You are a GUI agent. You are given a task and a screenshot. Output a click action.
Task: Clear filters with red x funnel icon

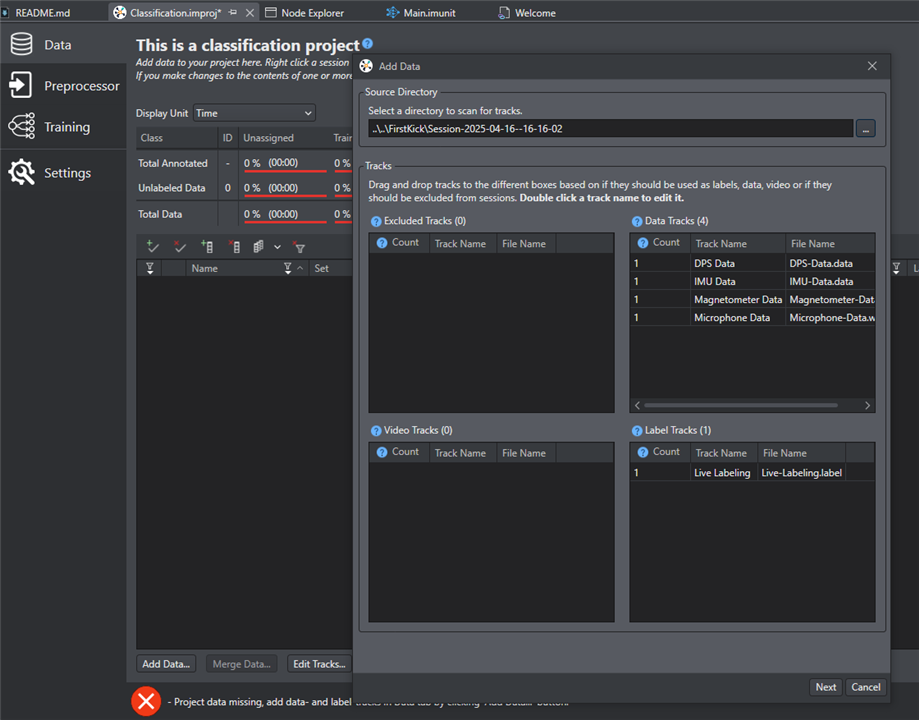299,247
